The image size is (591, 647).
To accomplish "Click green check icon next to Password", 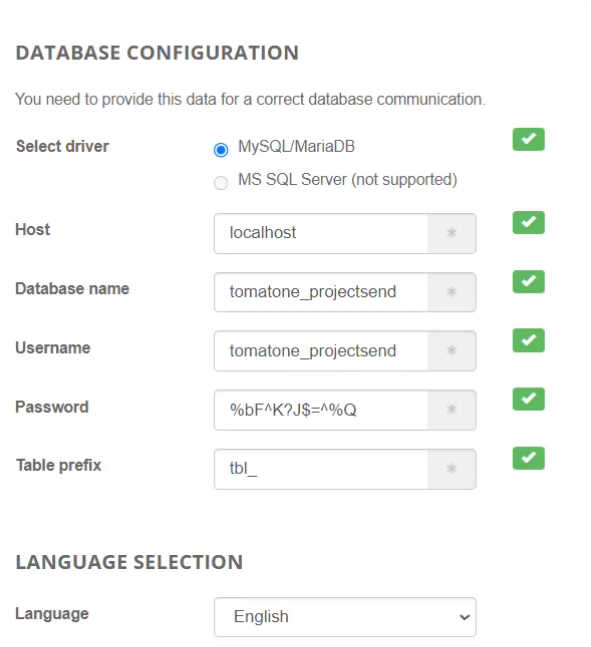I will 528,399.
